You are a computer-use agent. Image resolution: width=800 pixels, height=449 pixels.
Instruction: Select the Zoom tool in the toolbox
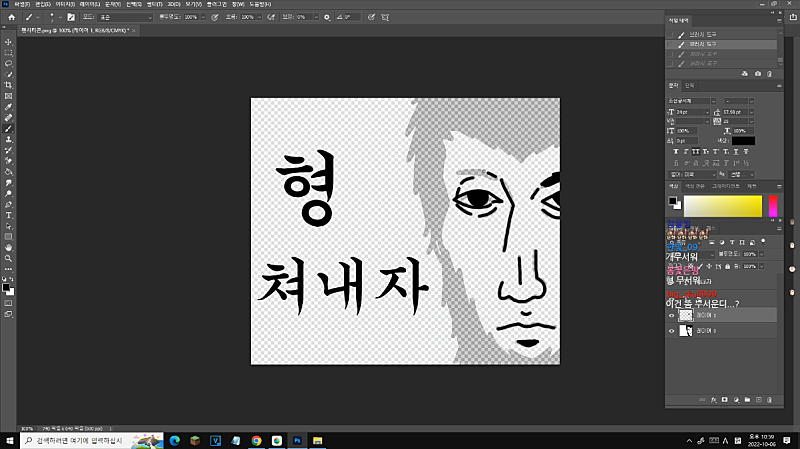click(x=9, y=258)
